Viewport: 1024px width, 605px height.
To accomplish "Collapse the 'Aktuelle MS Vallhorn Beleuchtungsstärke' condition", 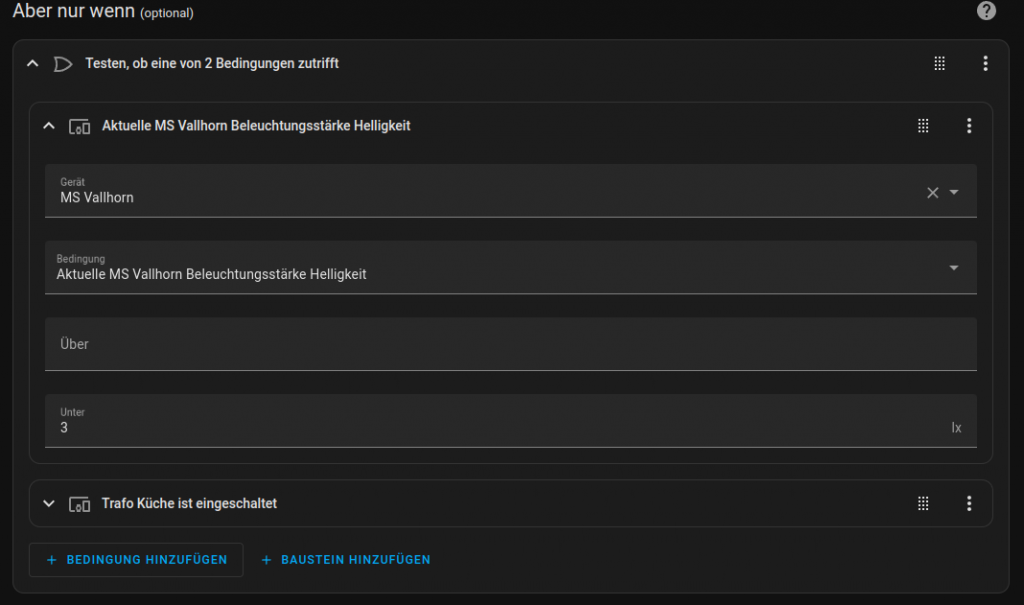I will pos(49,126).
